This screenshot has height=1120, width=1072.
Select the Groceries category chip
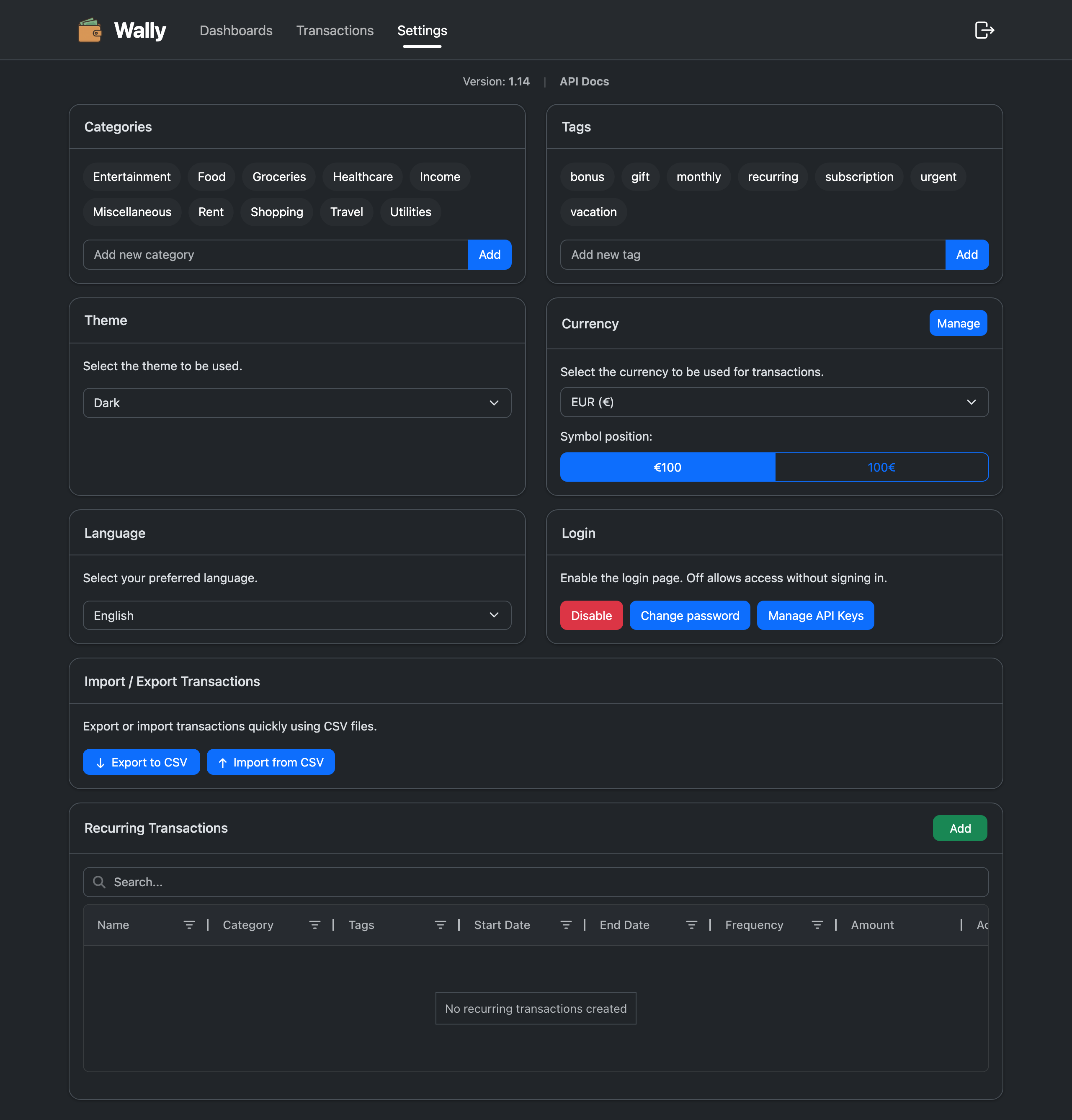tap(279, 177)
